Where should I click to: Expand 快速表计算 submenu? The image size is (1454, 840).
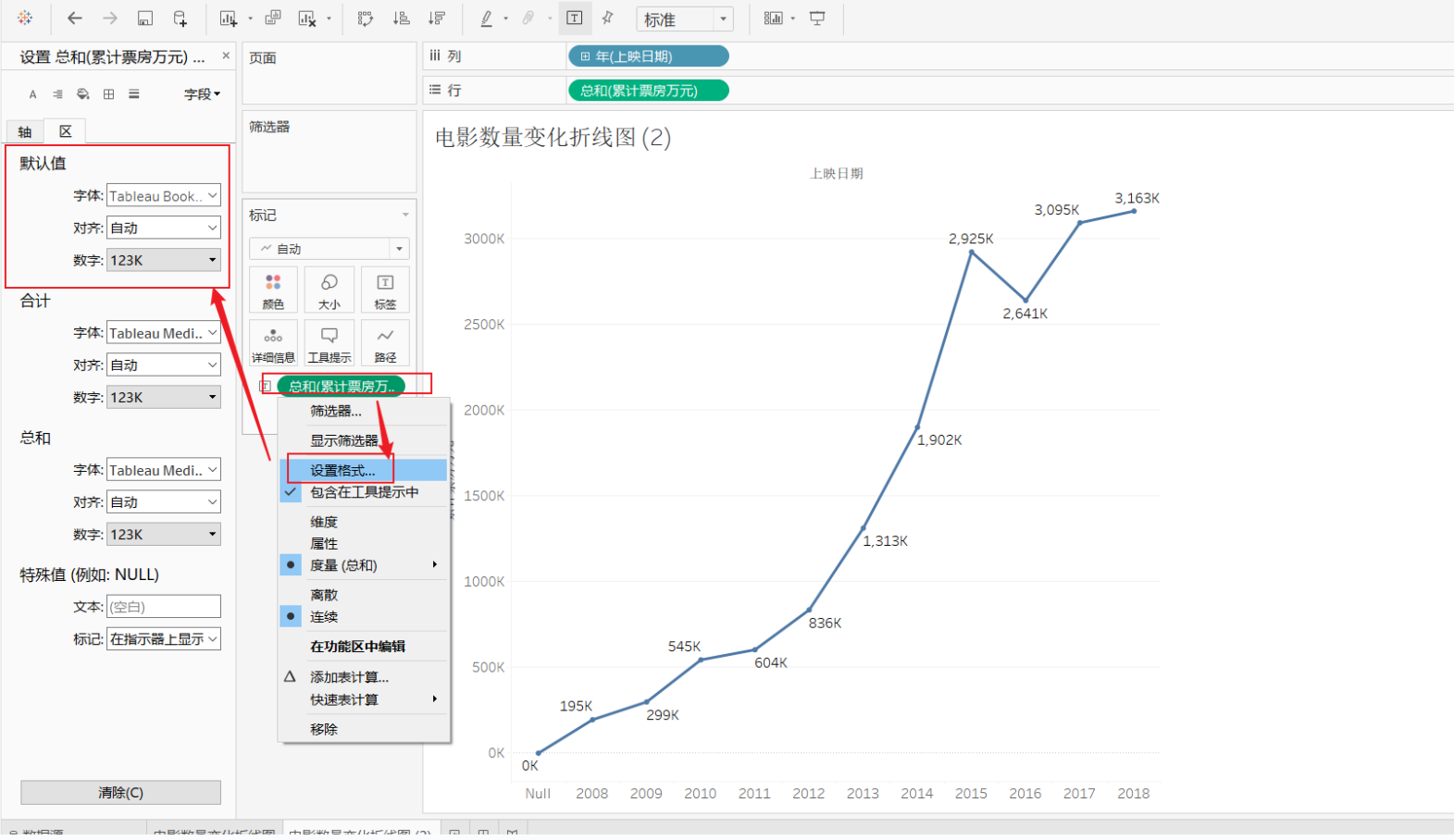tap(364, 699)
